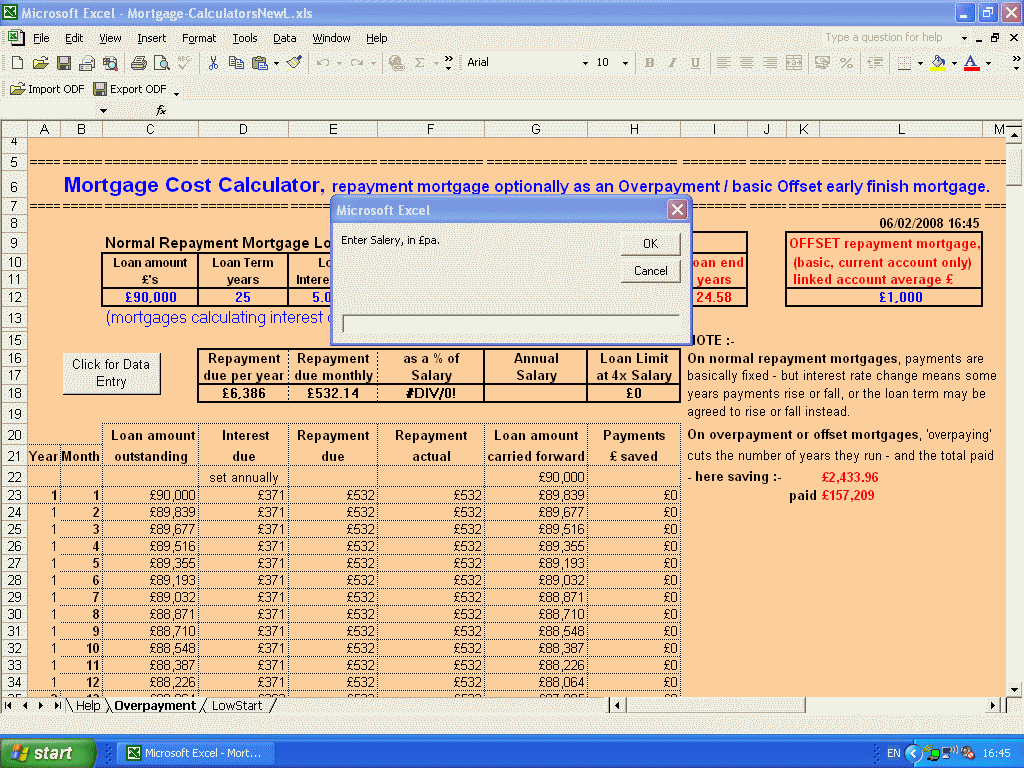
Task: Toggle Bold formatting
Action: [x=649, y=63]
